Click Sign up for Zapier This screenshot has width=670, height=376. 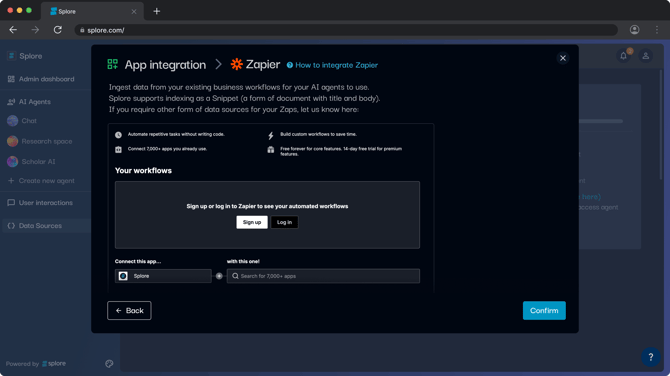252,222
